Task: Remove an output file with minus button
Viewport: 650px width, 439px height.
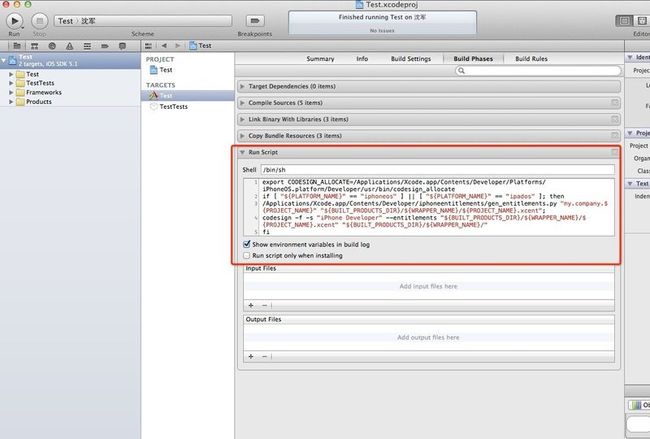Action: coord(264,356)
